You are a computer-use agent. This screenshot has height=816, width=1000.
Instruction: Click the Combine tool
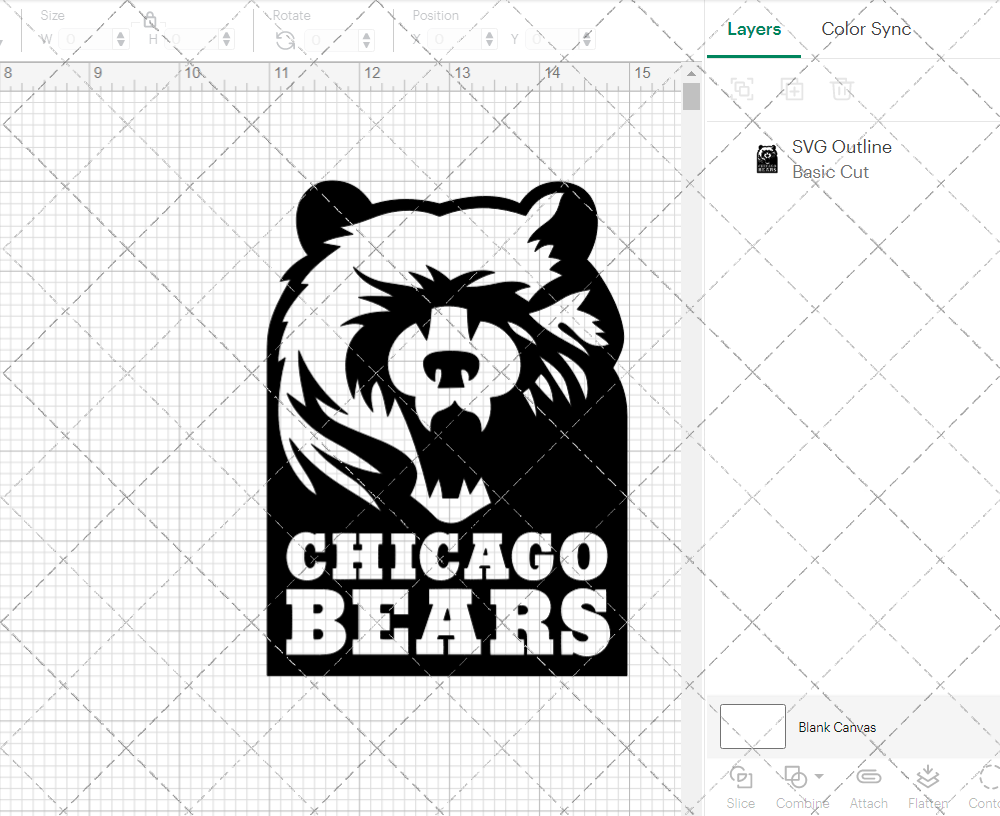[x=802, y=787]
